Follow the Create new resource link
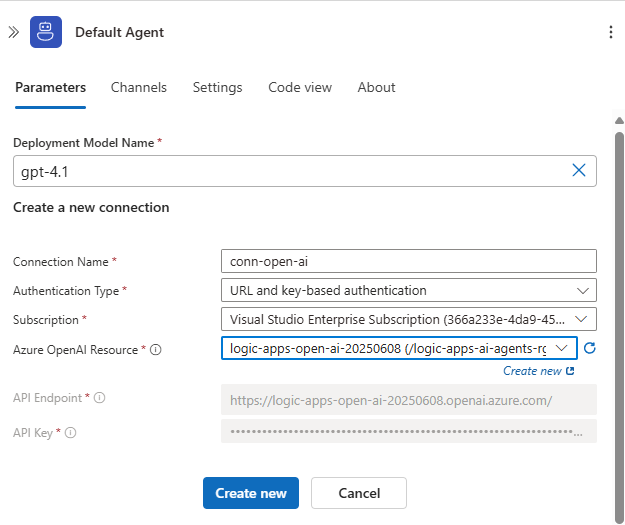 538,371
